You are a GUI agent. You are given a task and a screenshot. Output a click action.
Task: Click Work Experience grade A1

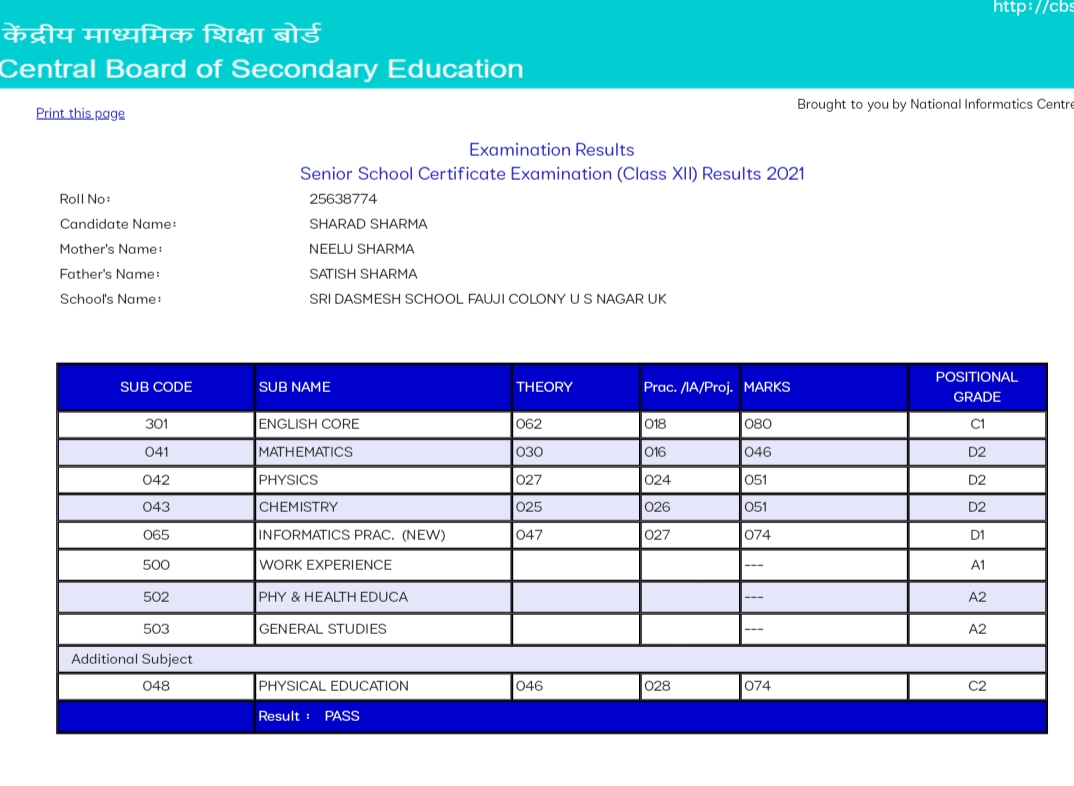tap(977, 565)
